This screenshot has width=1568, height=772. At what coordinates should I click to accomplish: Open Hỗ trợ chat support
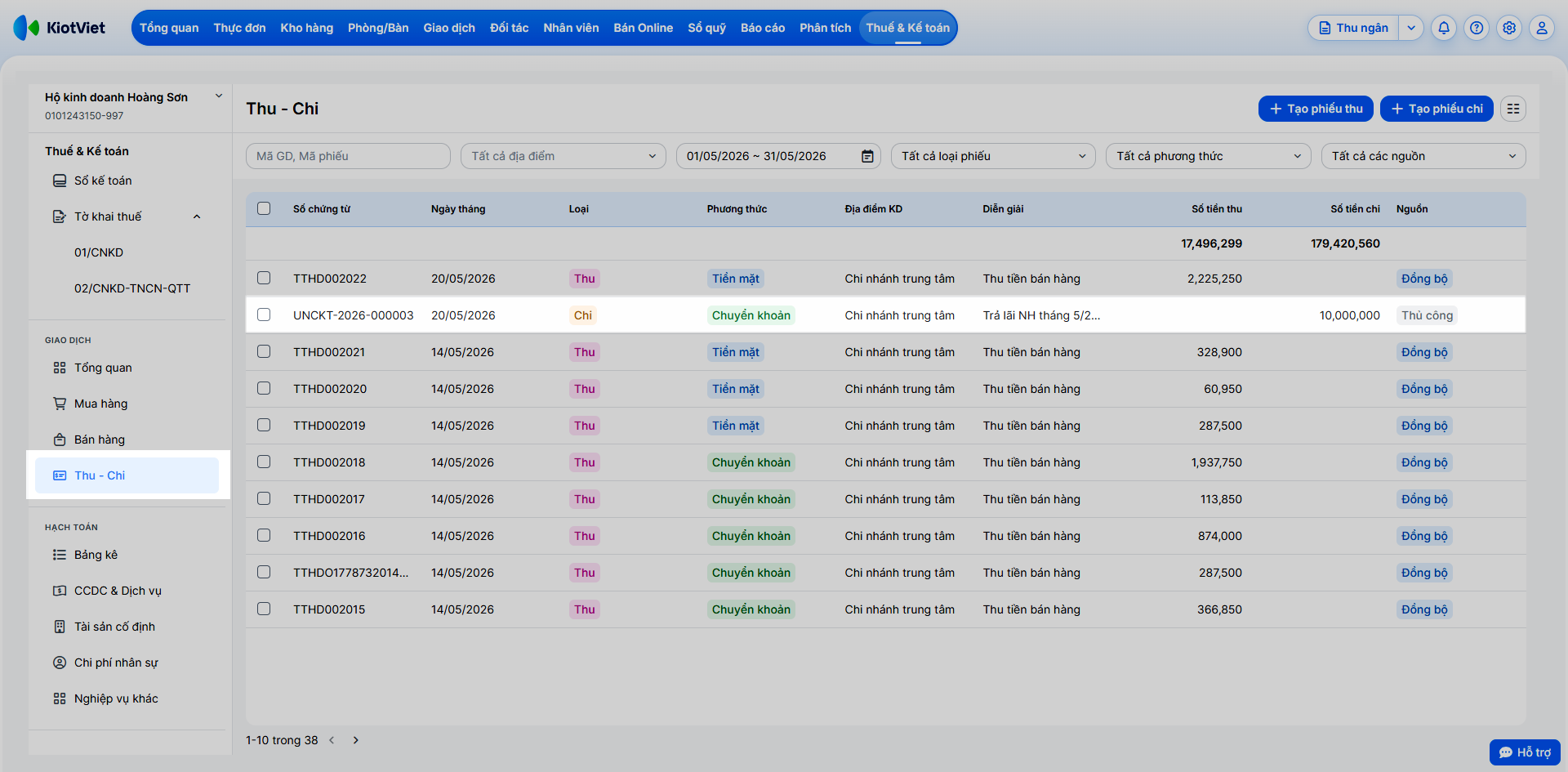tap(1525, 752)
